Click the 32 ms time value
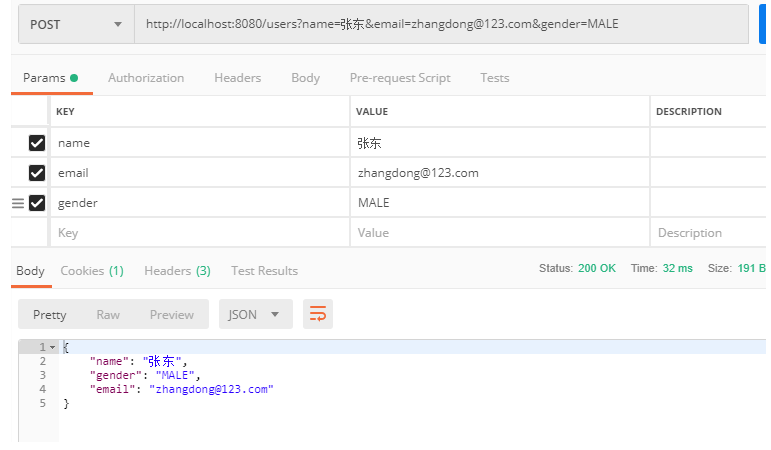Image resolution: width=771 pixels, height=450 pixels. tap(678, 268)
